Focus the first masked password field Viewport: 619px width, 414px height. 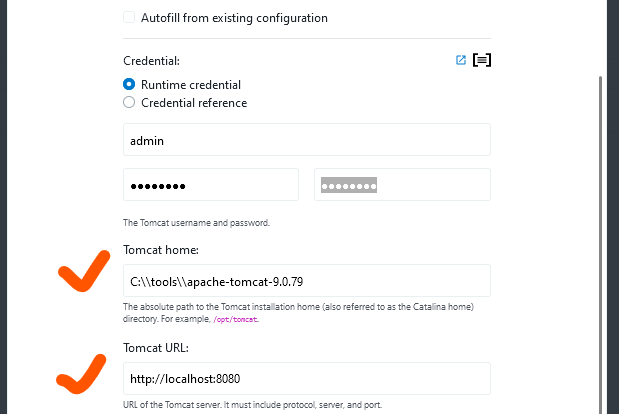[x=211, y=185]
